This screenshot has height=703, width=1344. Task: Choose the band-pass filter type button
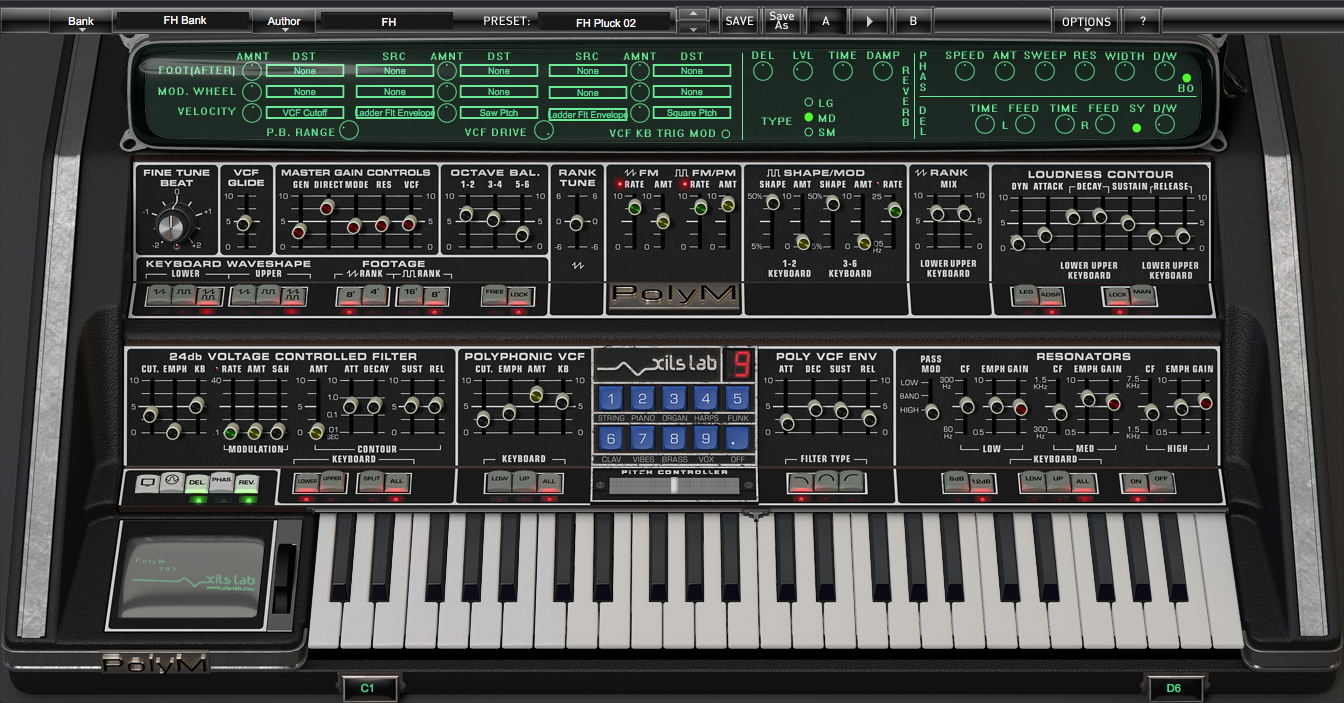[827, 483]
